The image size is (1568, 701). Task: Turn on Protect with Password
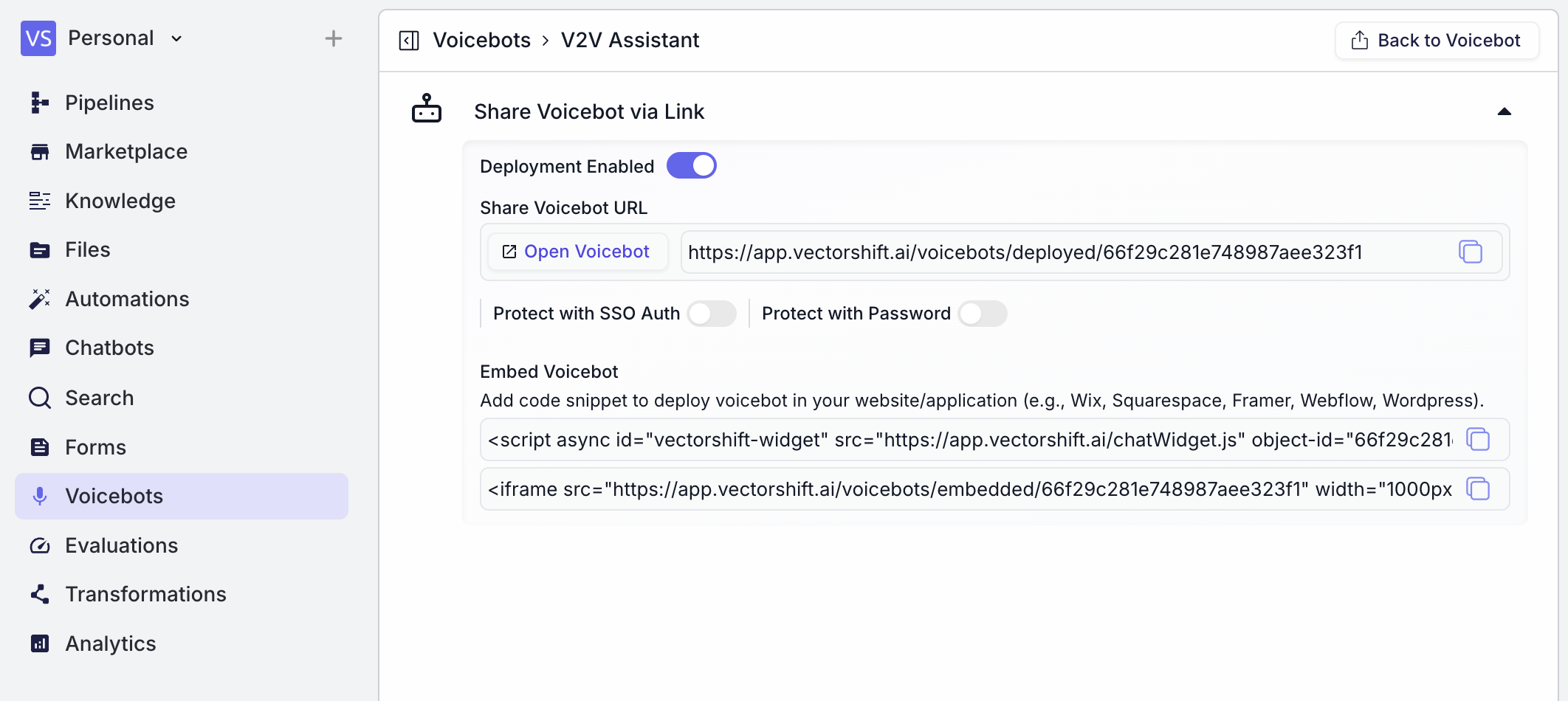click(983, 314)
